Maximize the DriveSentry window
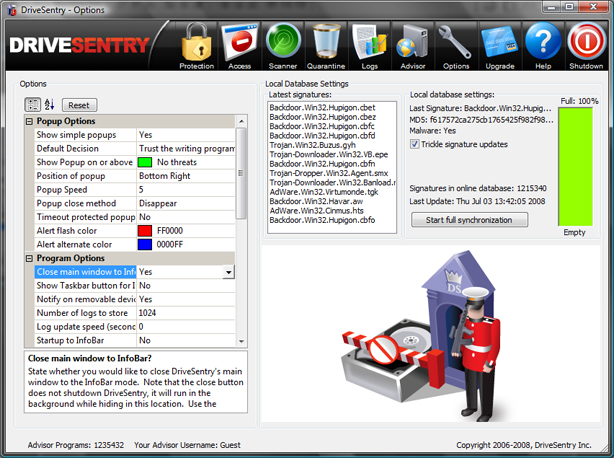The image size is (614, 458). tap(570, 7)
